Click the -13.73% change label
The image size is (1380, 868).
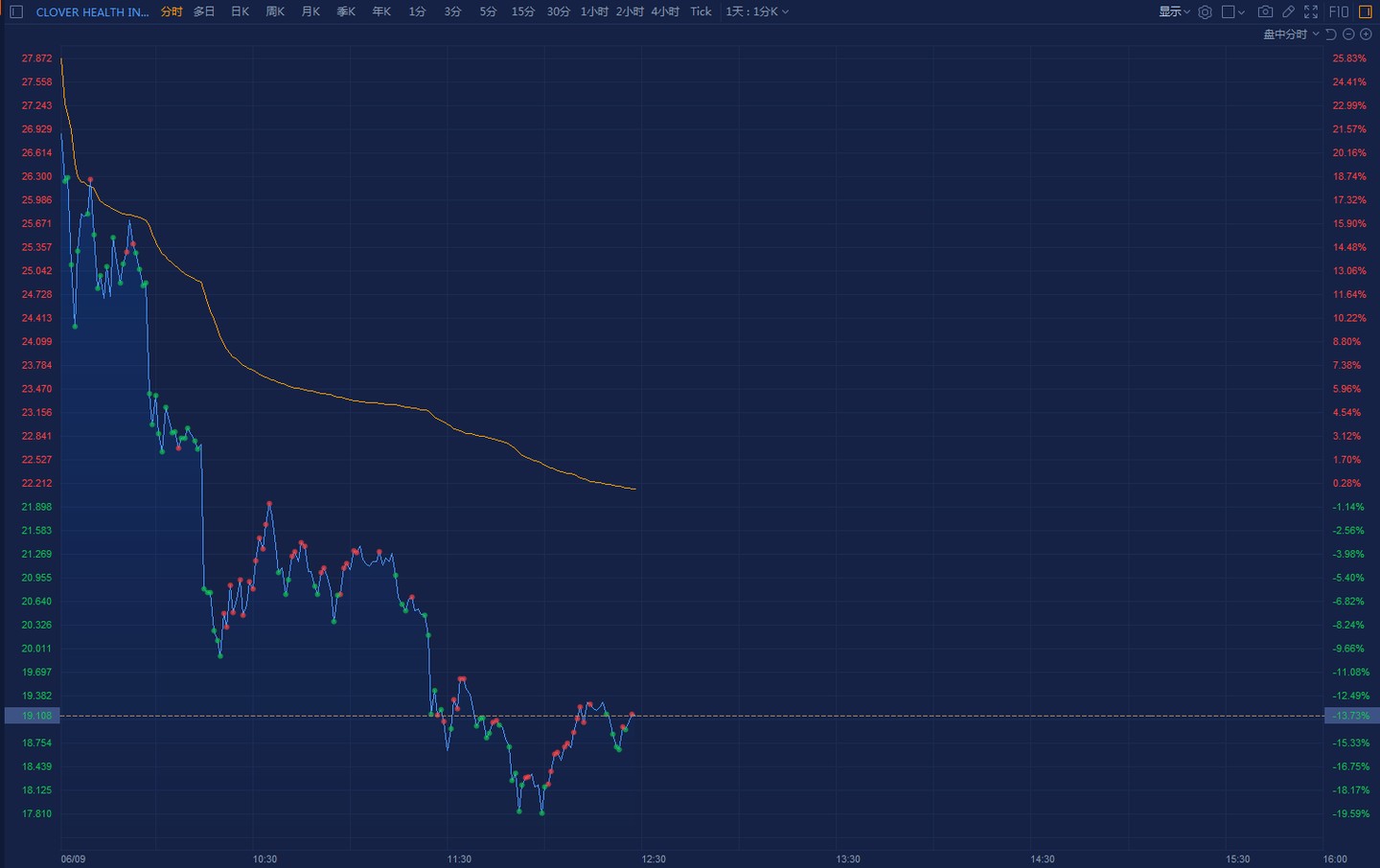pyautogui.click(x=1351, y=716)
